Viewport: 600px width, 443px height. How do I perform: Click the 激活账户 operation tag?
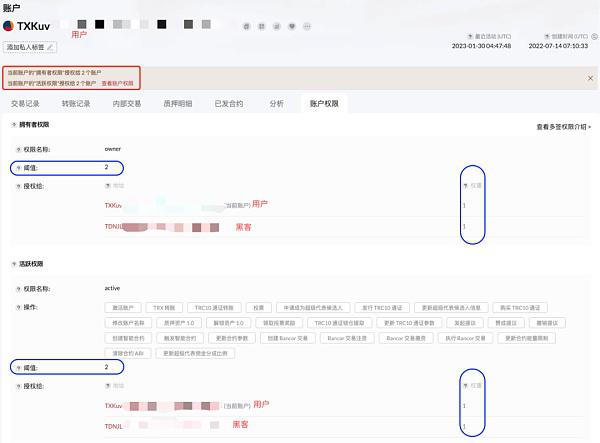coord(121,307)
